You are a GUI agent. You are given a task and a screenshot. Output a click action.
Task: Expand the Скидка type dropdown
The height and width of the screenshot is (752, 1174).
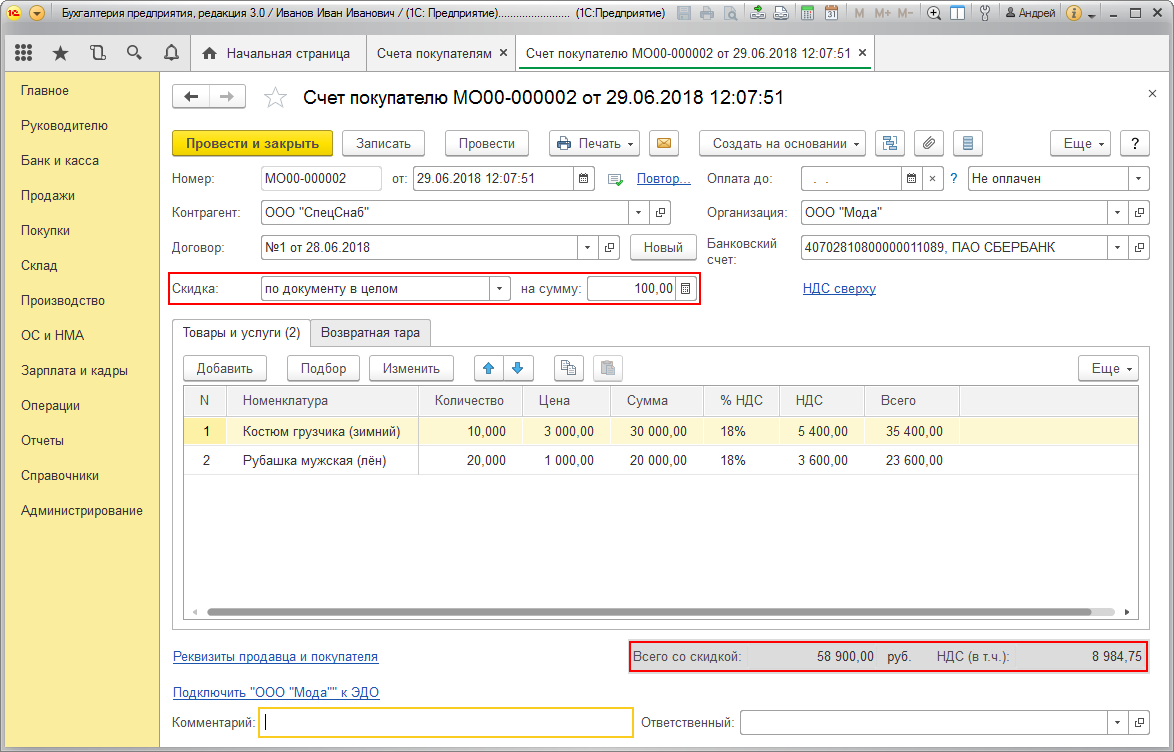499,289
